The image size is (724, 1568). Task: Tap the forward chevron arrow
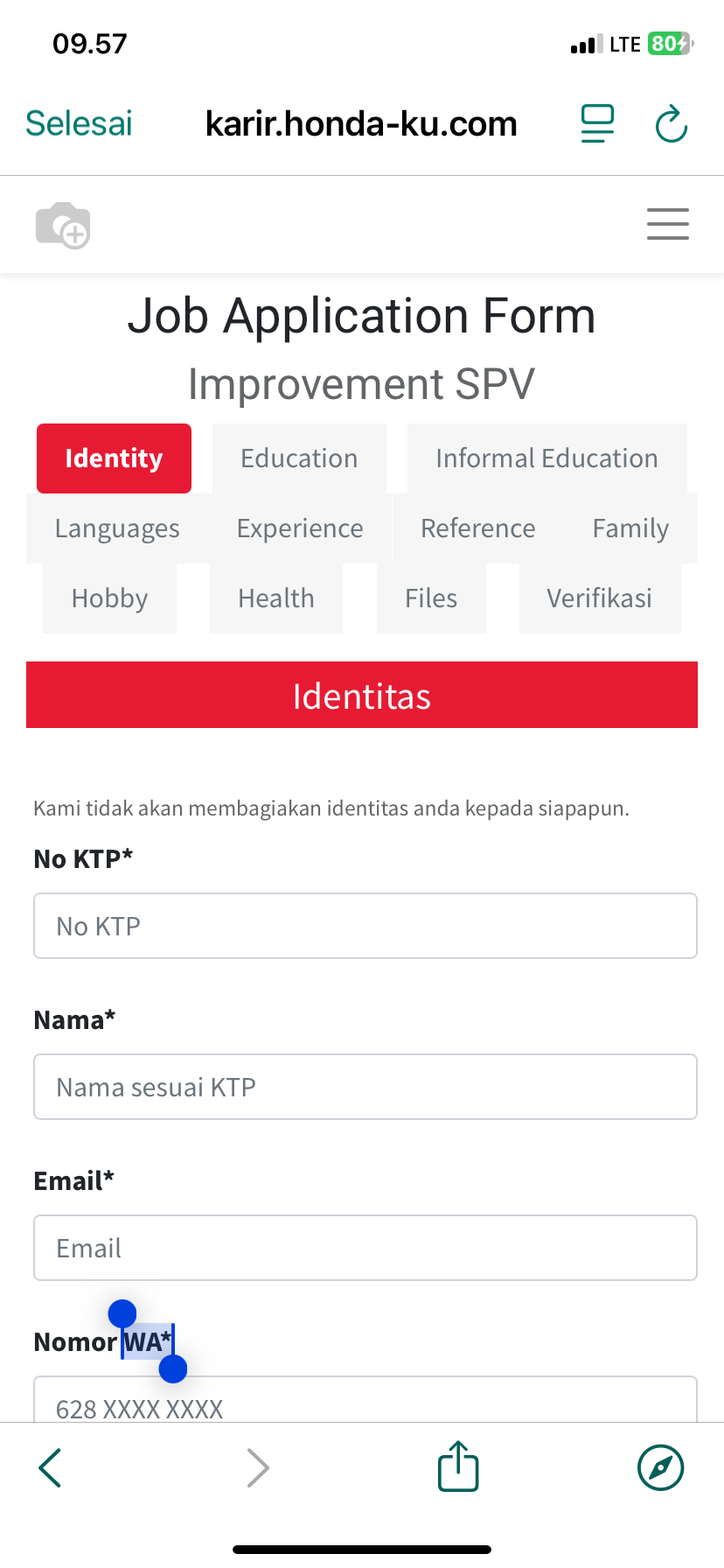(x=258, y=1467)
